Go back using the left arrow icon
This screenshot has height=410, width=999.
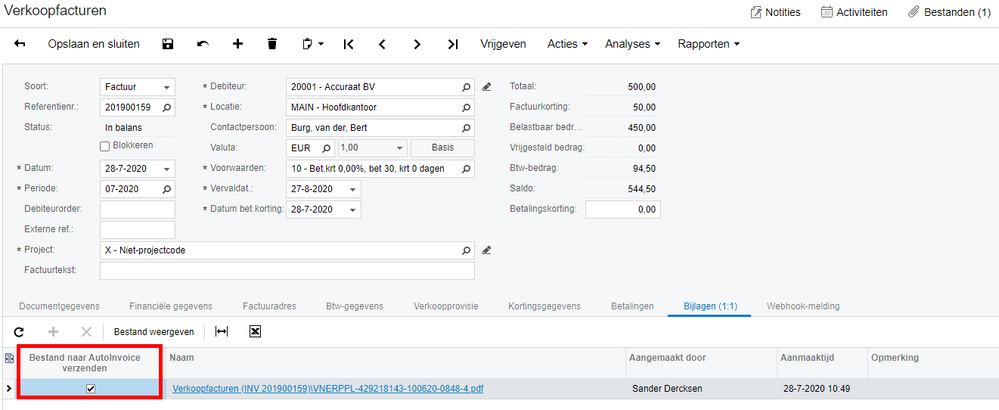click(20, 44)
